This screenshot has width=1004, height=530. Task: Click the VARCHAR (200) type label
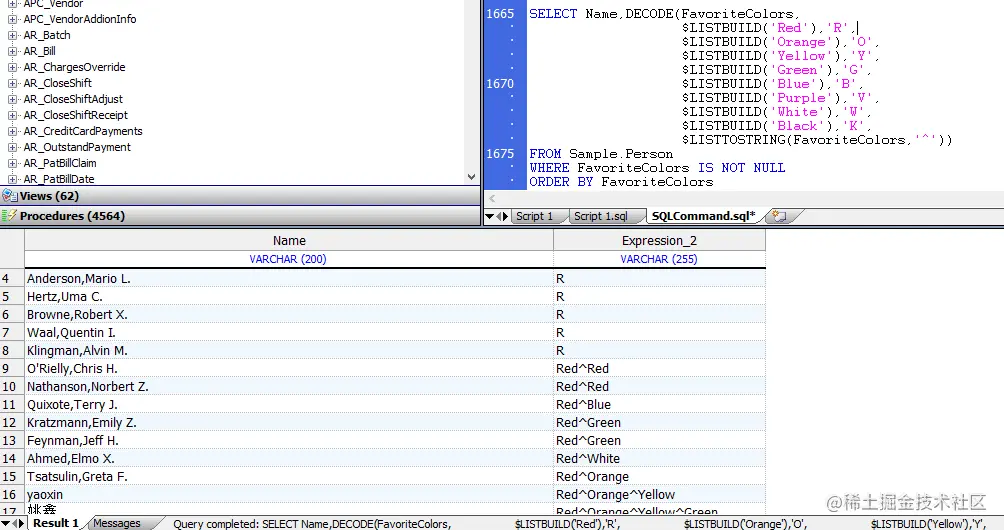pos(287,259)
